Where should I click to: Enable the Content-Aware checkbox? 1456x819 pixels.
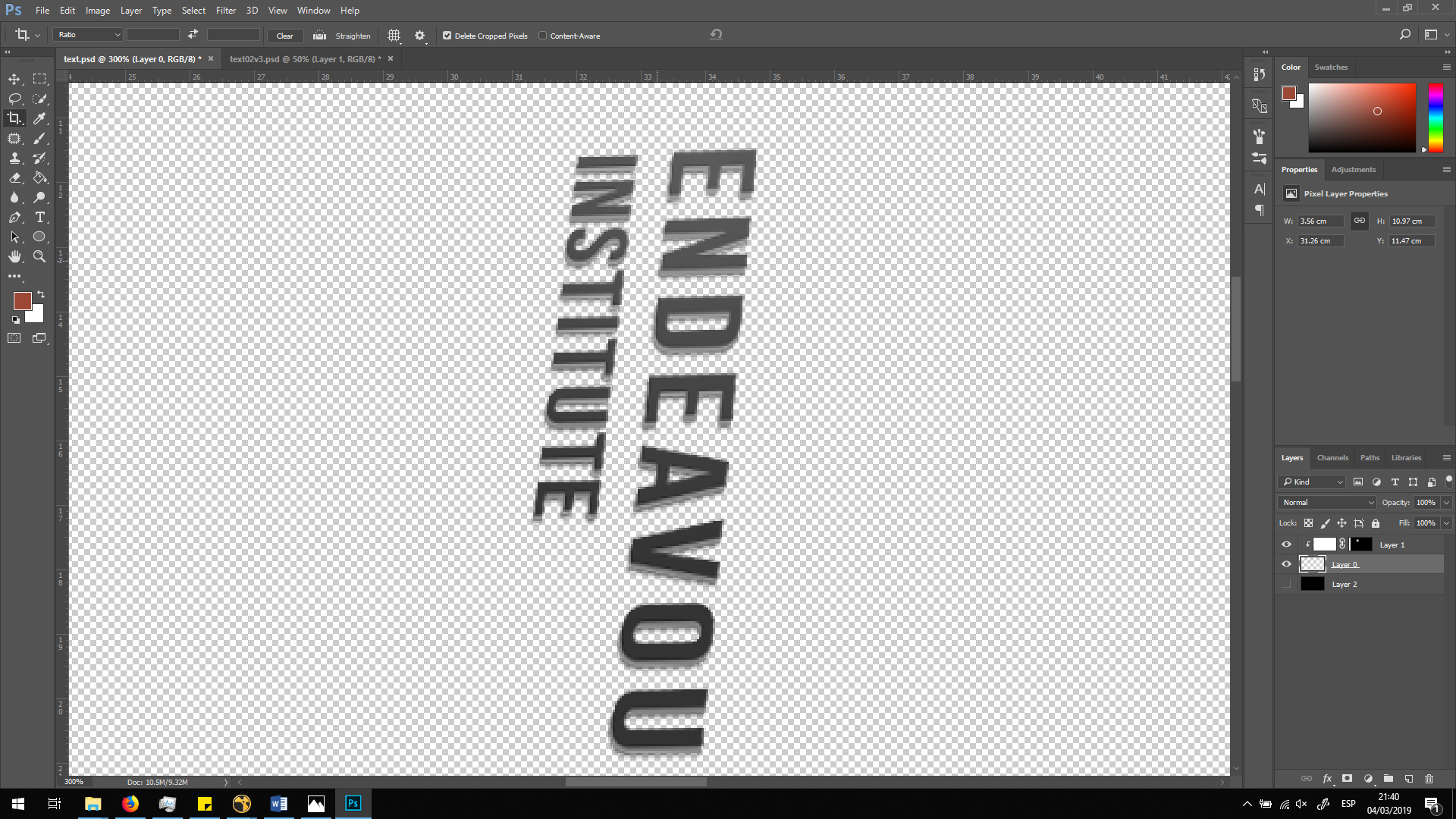tap(542, 36)
